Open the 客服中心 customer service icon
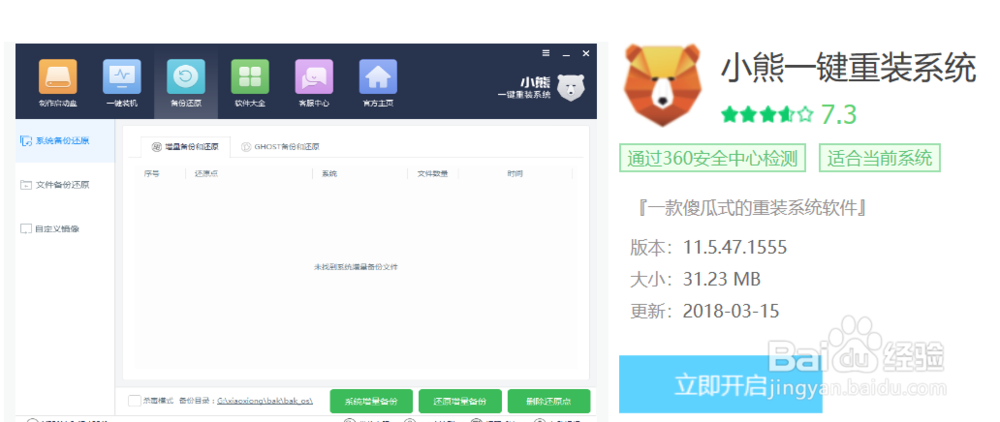Screen dimensions: 1000x422 pos(314,83)
